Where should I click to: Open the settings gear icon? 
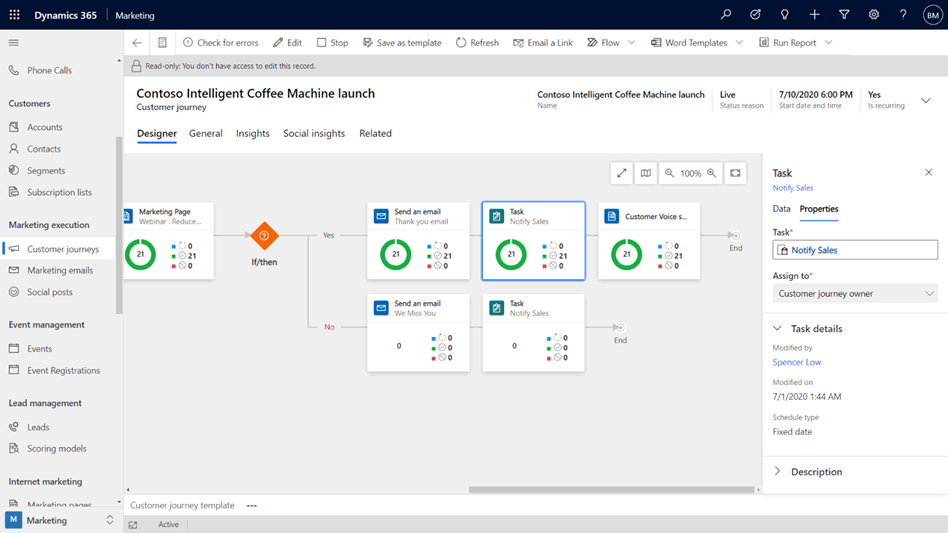(x=874, y=15)
